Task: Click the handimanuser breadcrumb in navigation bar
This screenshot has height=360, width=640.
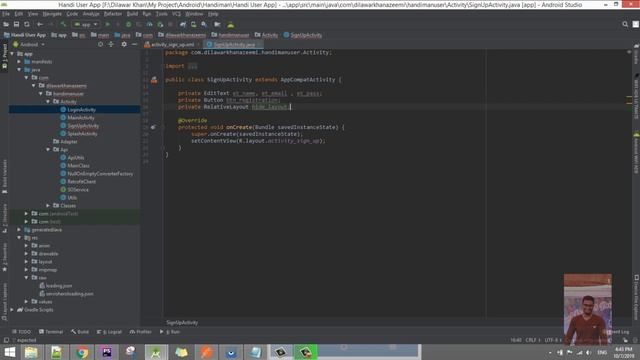Action: (230, 35)
